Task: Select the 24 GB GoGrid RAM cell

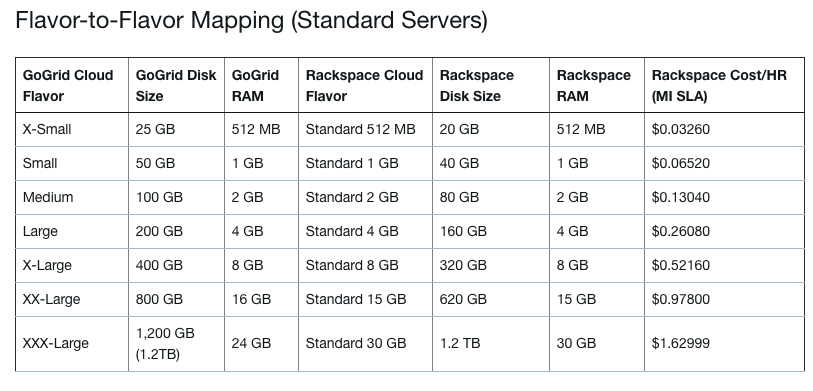Action: tap(261, 344)
